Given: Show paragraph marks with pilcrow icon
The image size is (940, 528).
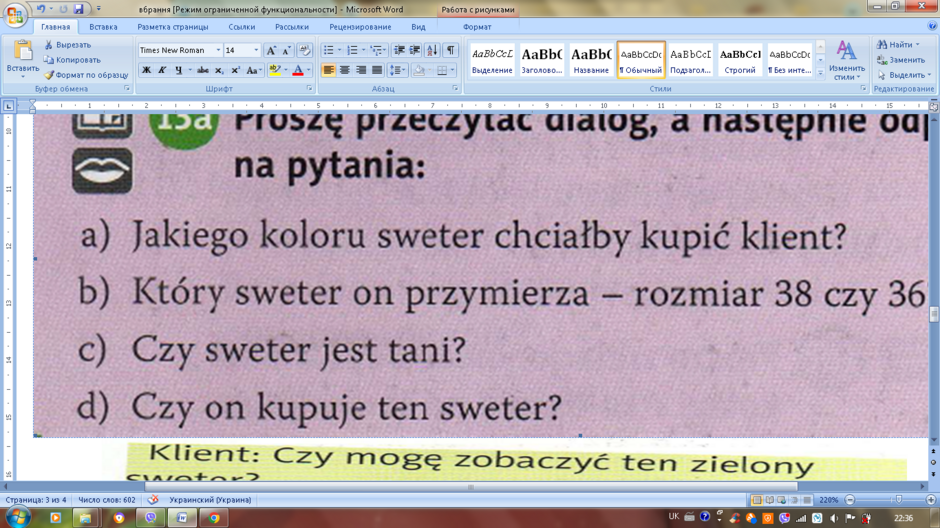Looking at the screenshot, I should point(450,50).
